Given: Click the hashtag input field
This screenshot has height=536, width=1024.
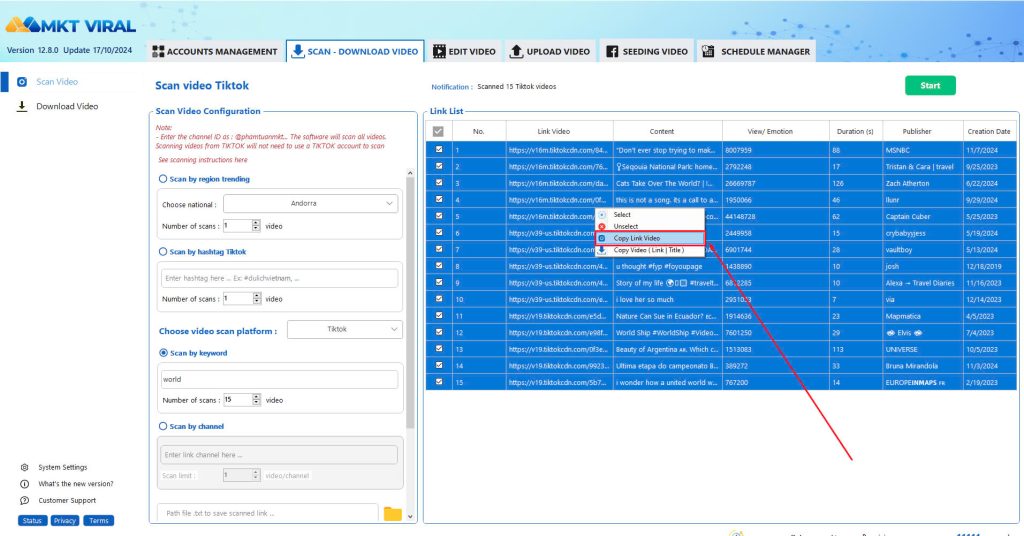Looking at the screenshot, I should 280,278.
